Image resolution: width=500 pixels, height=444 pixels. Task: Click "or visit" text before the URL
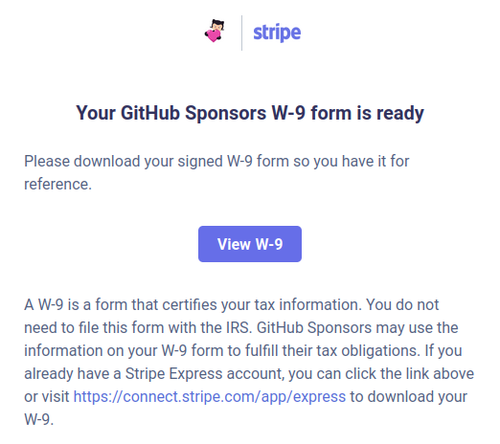(x=47, y=397)
